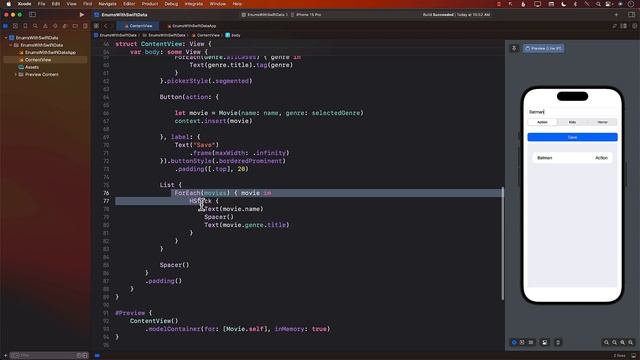Zoom canvas preview to fit
Image resolution: width=640 pixels, height=360 pixels.
point(622,342)
